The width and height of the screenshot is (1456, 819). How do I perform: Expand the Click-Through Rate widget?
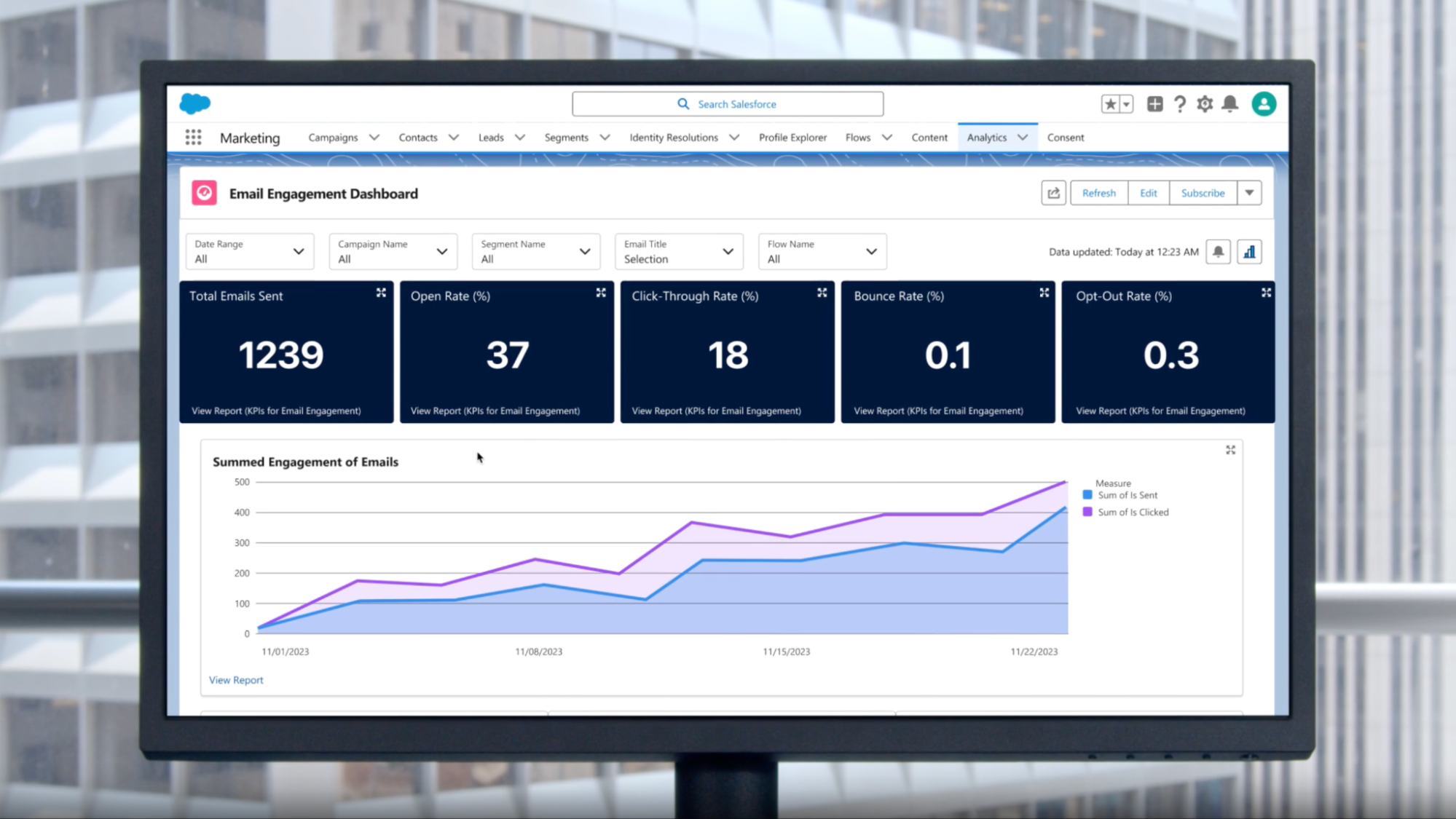click(x=822, y=293)
